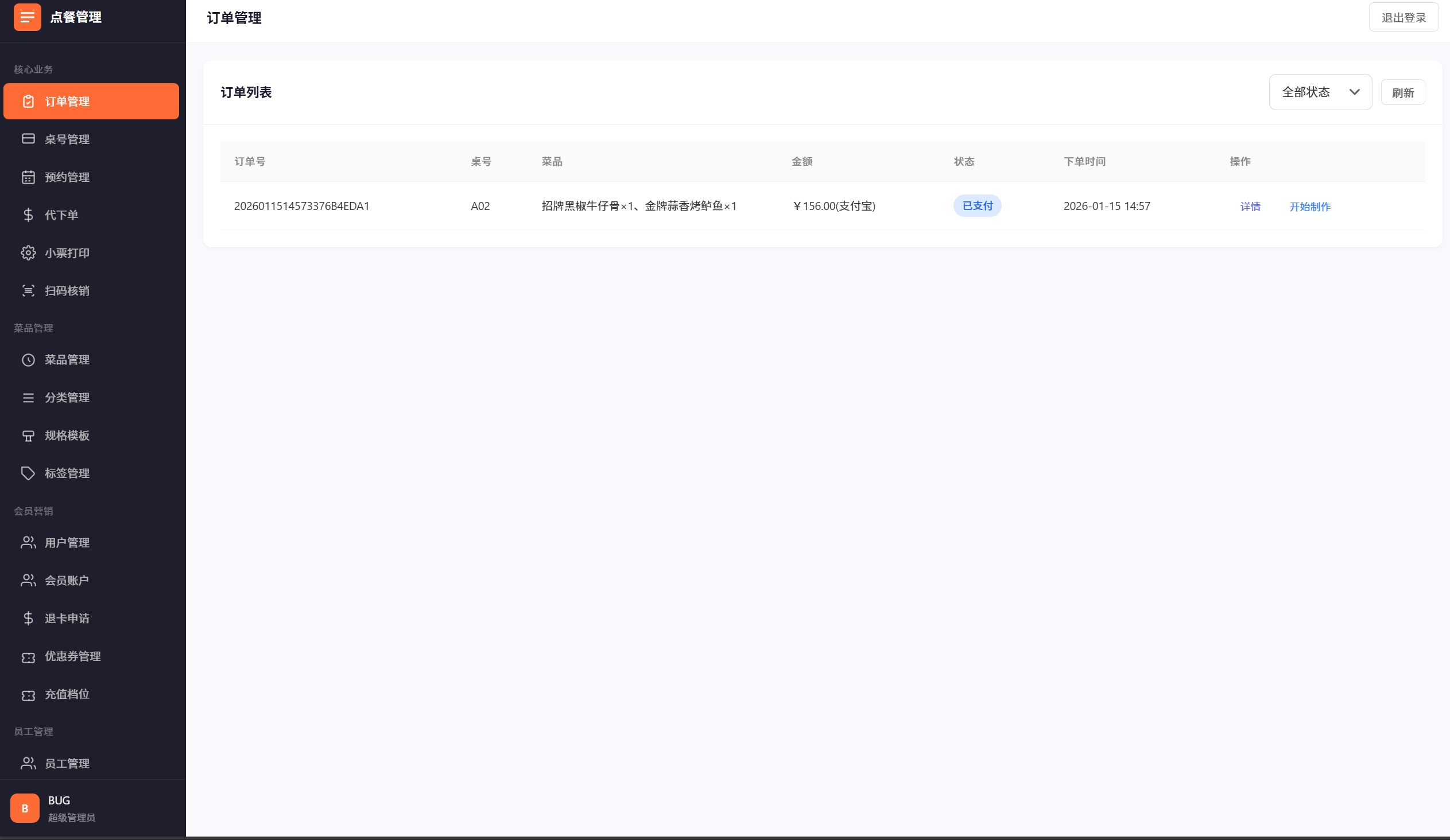Click the card icon beside 桌号管理
1450x840 pixels.
click(28, 139)
